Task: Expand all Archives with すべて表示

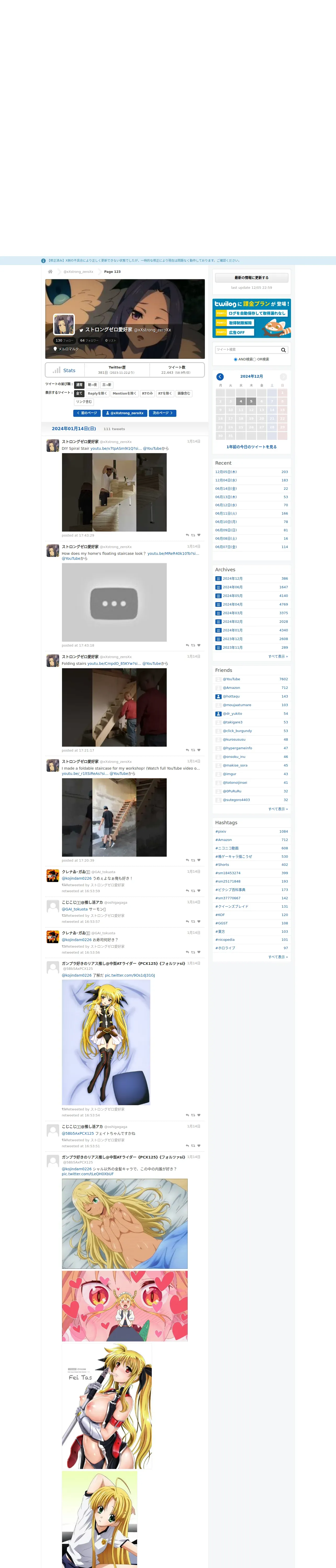Action: (x=278, y=656)
